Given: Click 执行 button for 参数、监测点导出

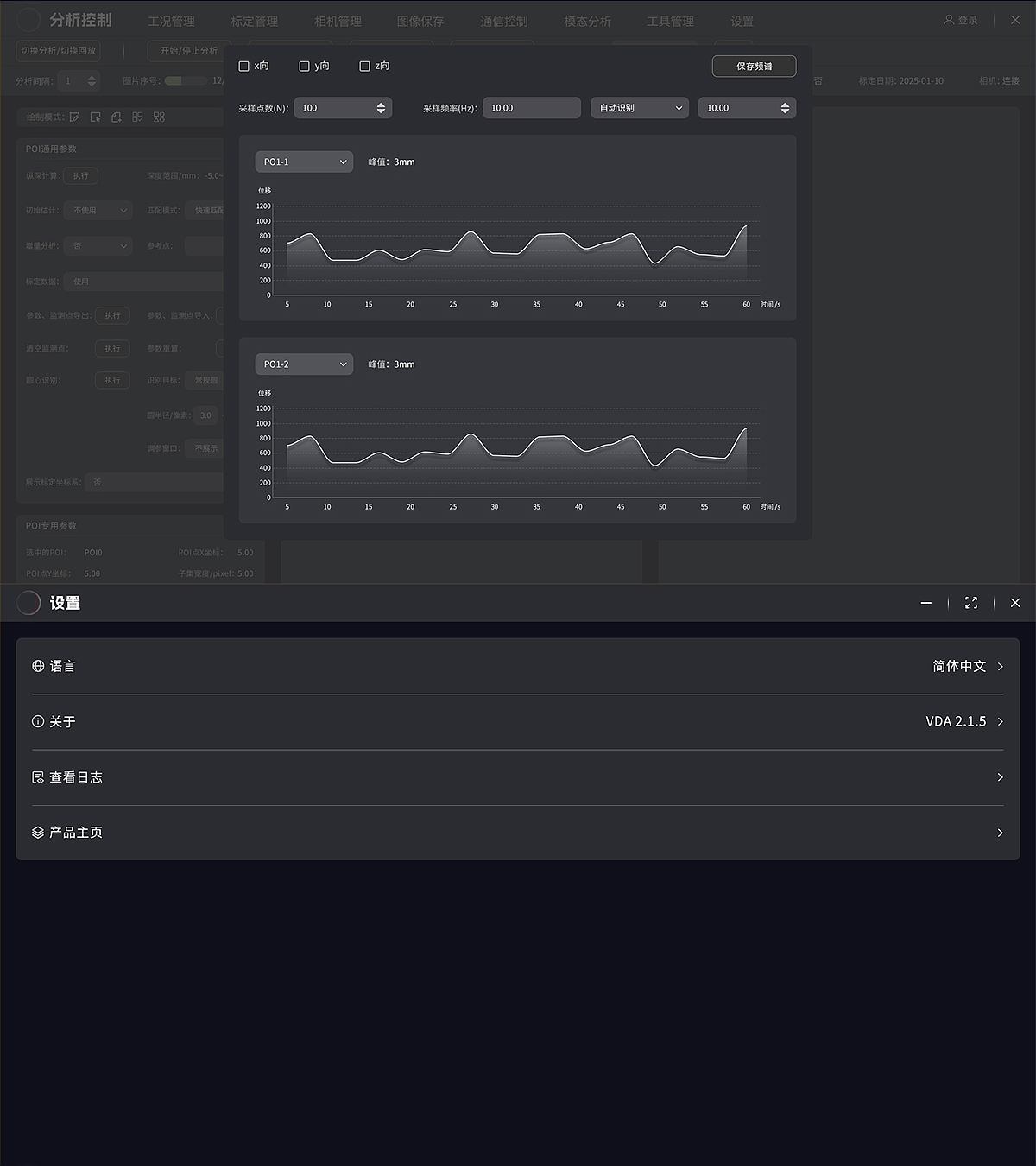Looking at the screenshot, I should pos(112,315).
